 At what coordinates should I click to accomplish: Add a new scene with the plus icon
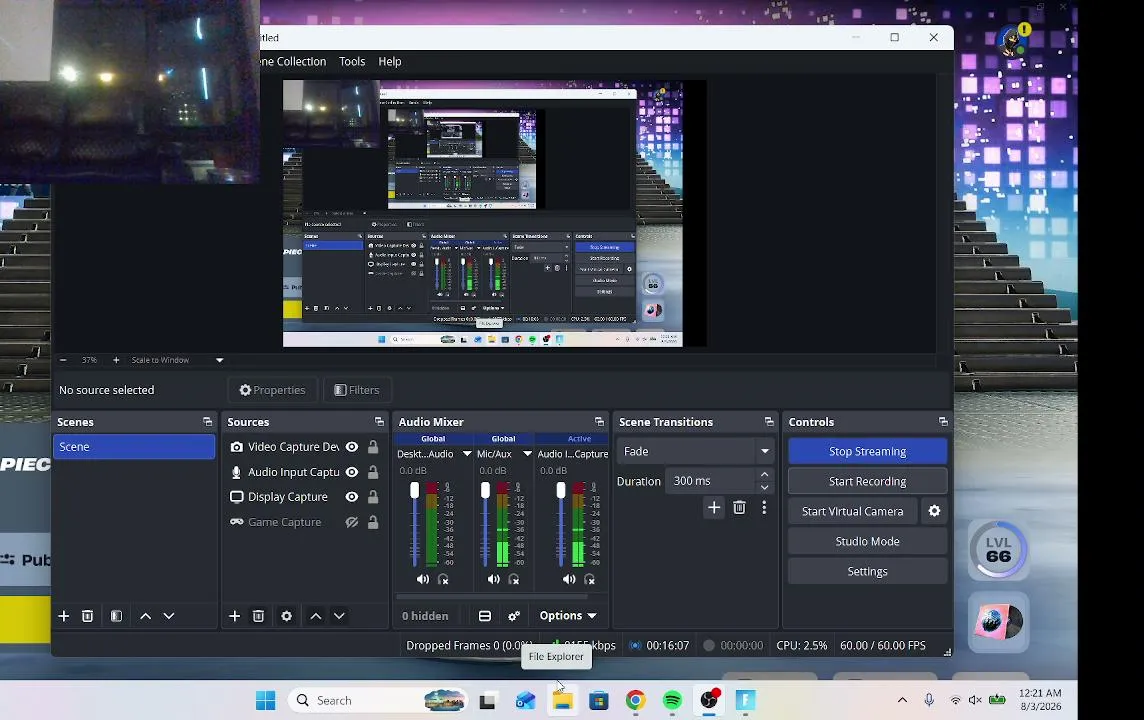point(63,616)
